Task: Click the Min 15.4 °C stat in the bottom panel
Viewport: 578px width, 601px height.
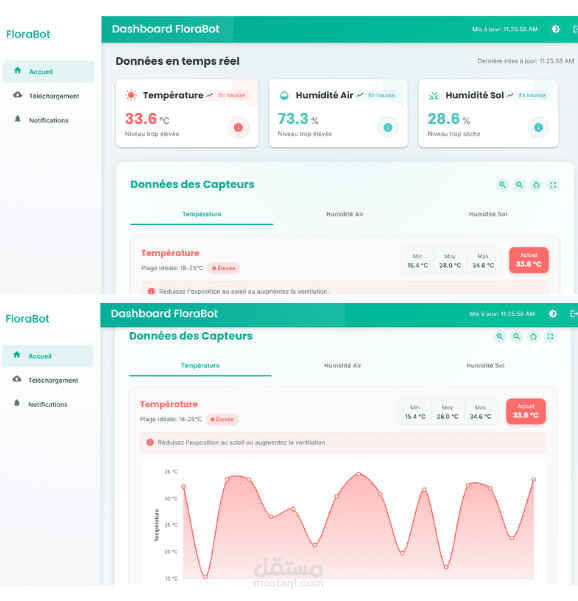Action: (415, 412)
